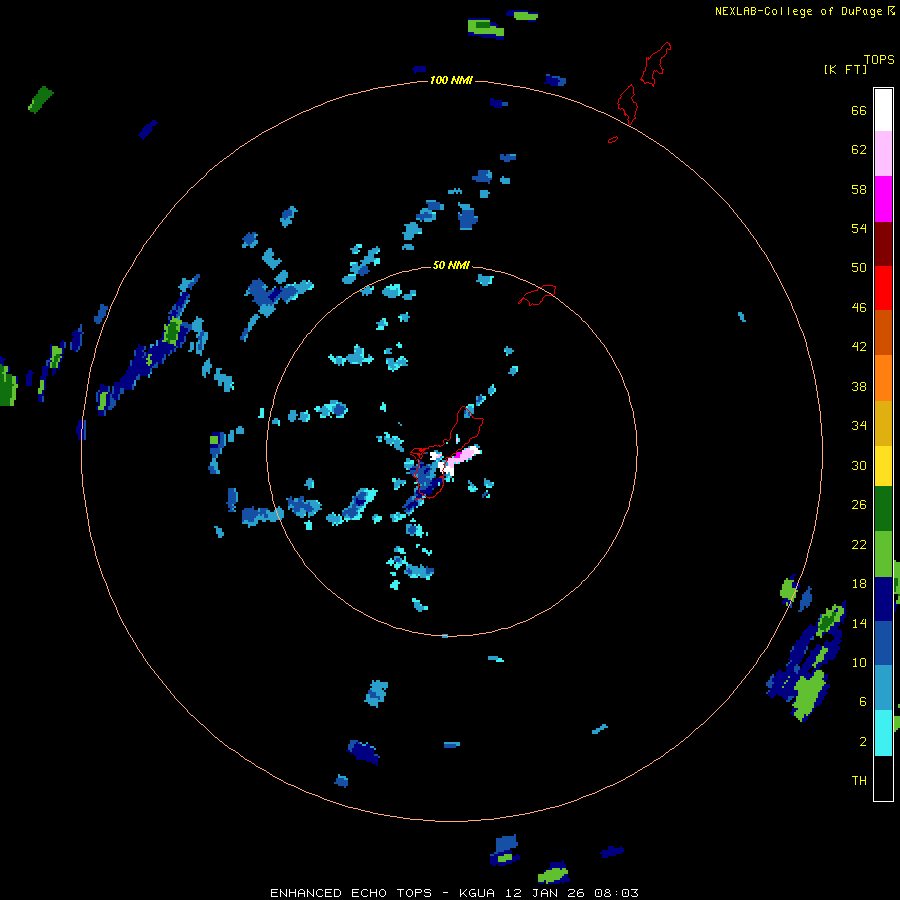
Task: Click the ENHANCED ECHO TOPS caption
Action: [x=351, y=893]
